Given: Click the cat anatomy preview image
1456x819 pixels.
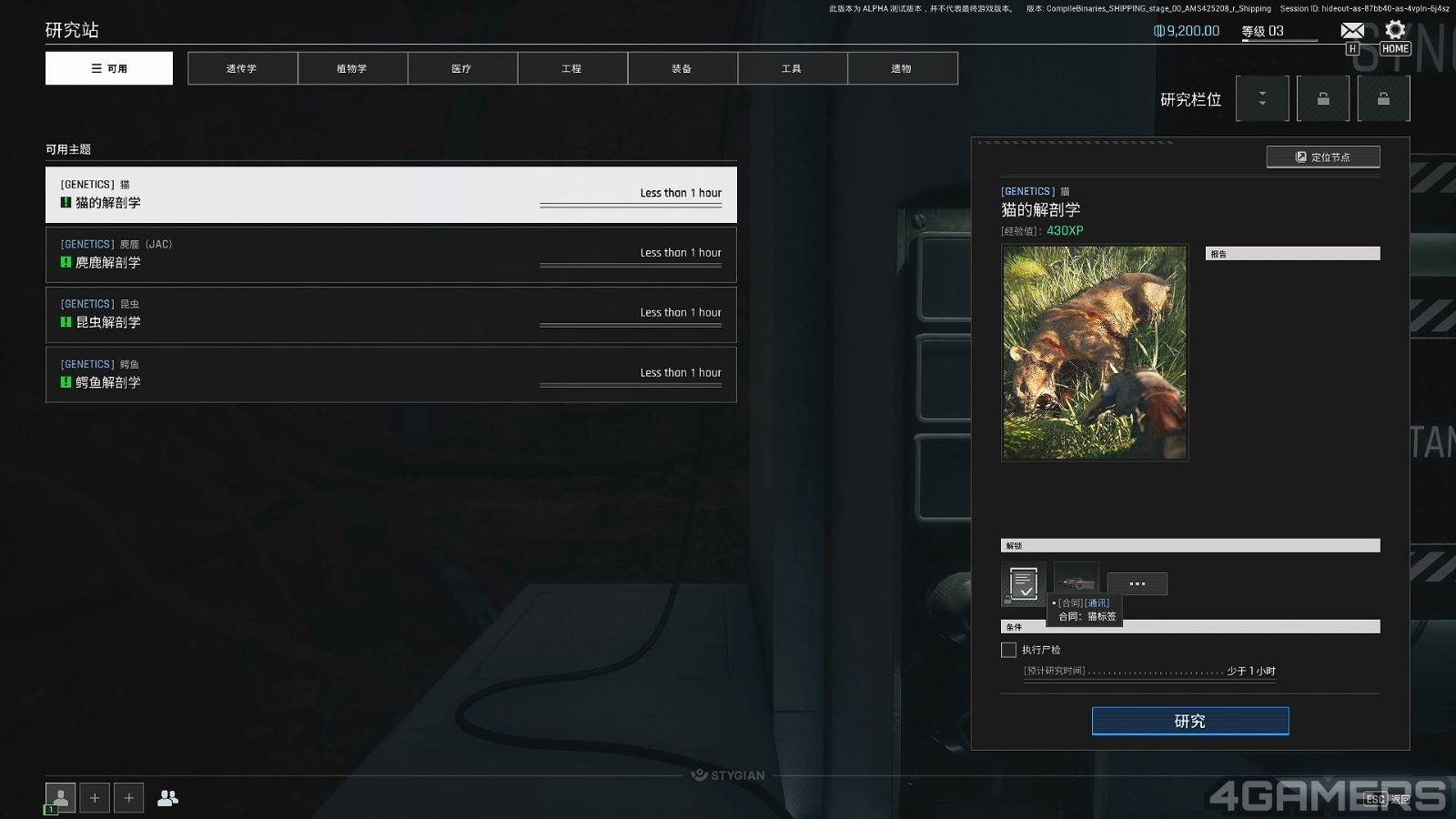Looking at the screenshot, I should coord(1094,352).
